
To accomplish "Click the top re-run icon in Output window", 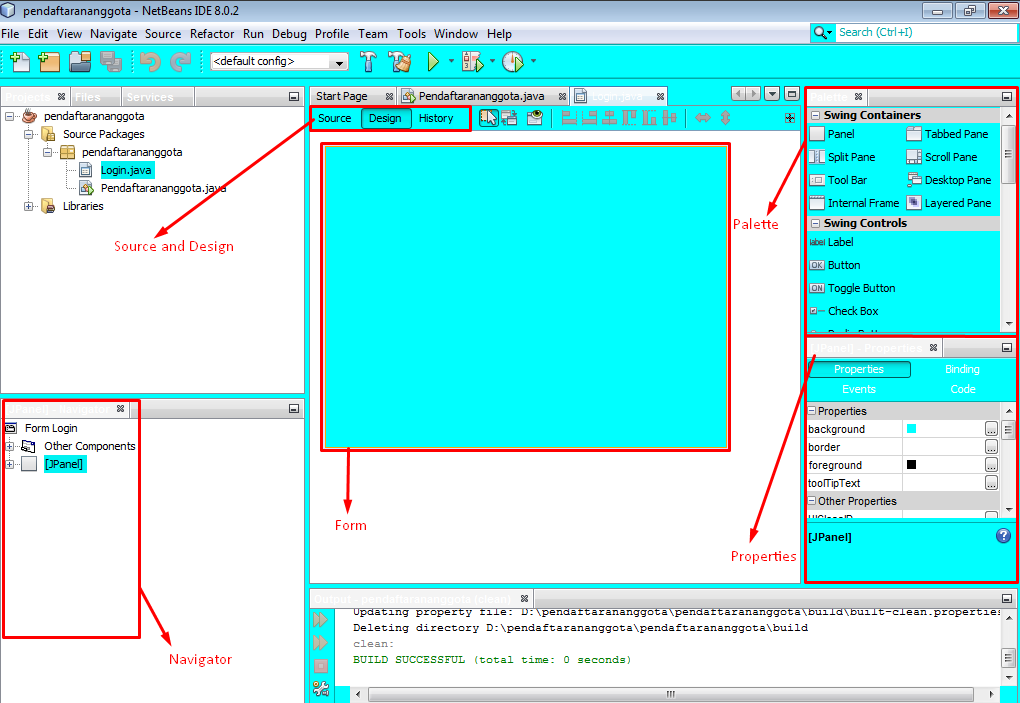I will (x=320, y=619).
